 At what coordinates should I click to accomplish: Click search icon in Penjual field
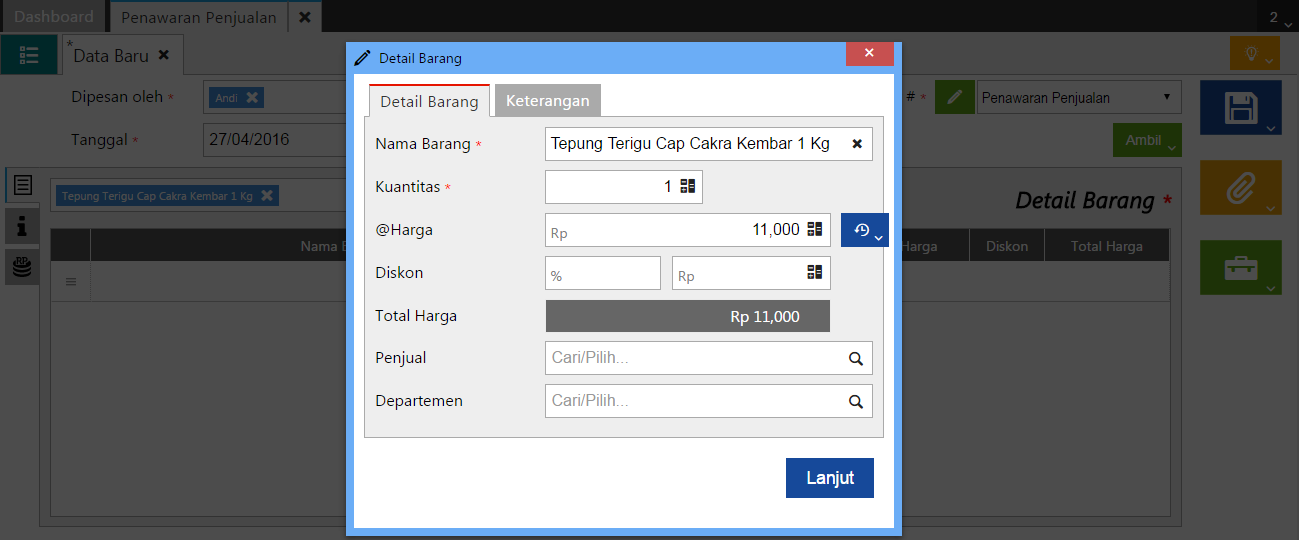click(856, 358)
